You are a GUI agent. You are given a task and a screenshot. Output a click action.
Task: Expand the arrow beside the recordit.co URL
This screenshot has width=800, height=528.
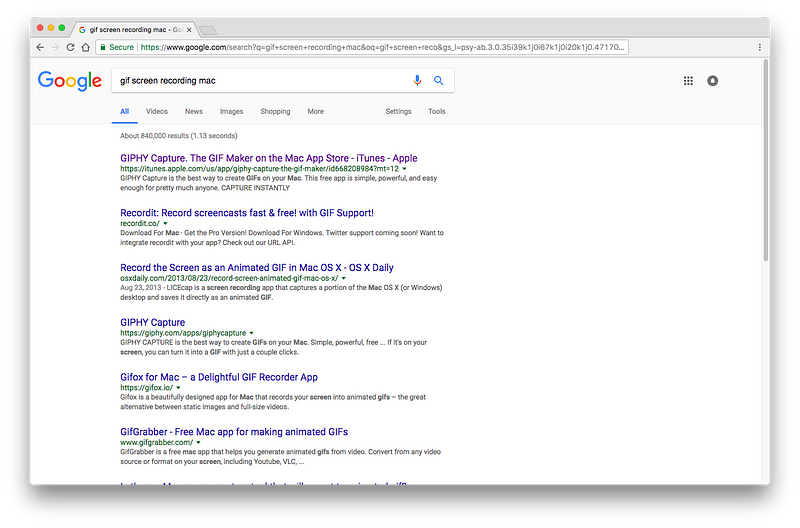[166, 223]
